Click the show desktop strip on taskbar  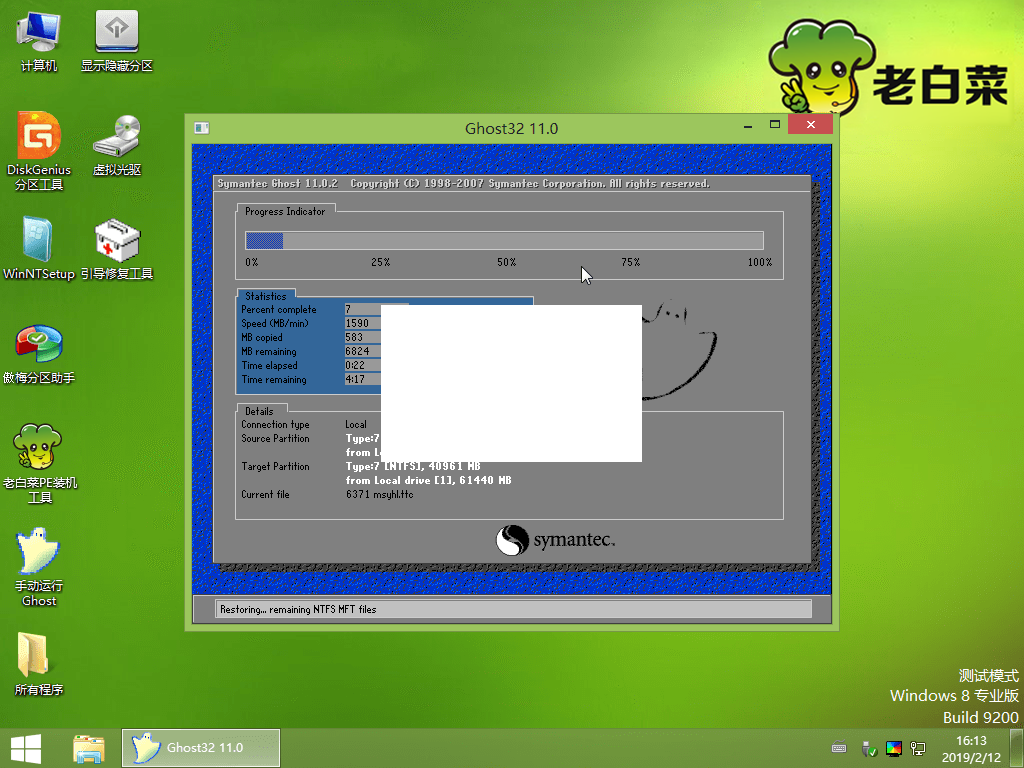tap(1017, 748)
